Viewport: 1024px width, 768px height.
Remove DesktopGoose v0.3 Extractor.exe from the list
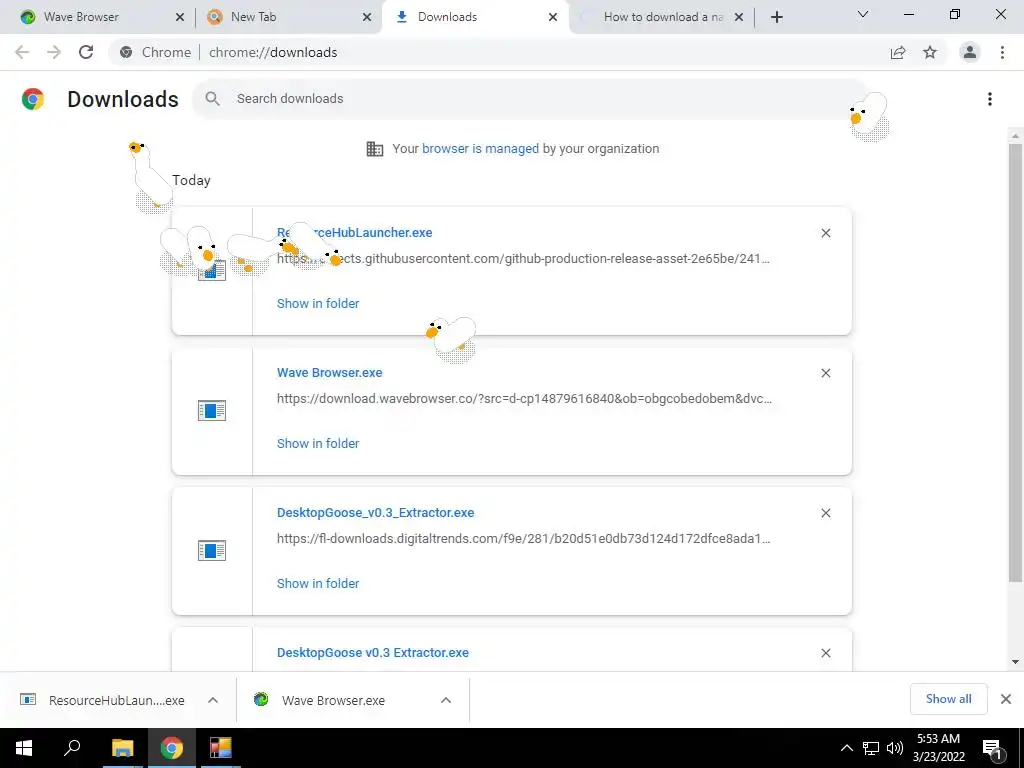click(x=825, y=653)
